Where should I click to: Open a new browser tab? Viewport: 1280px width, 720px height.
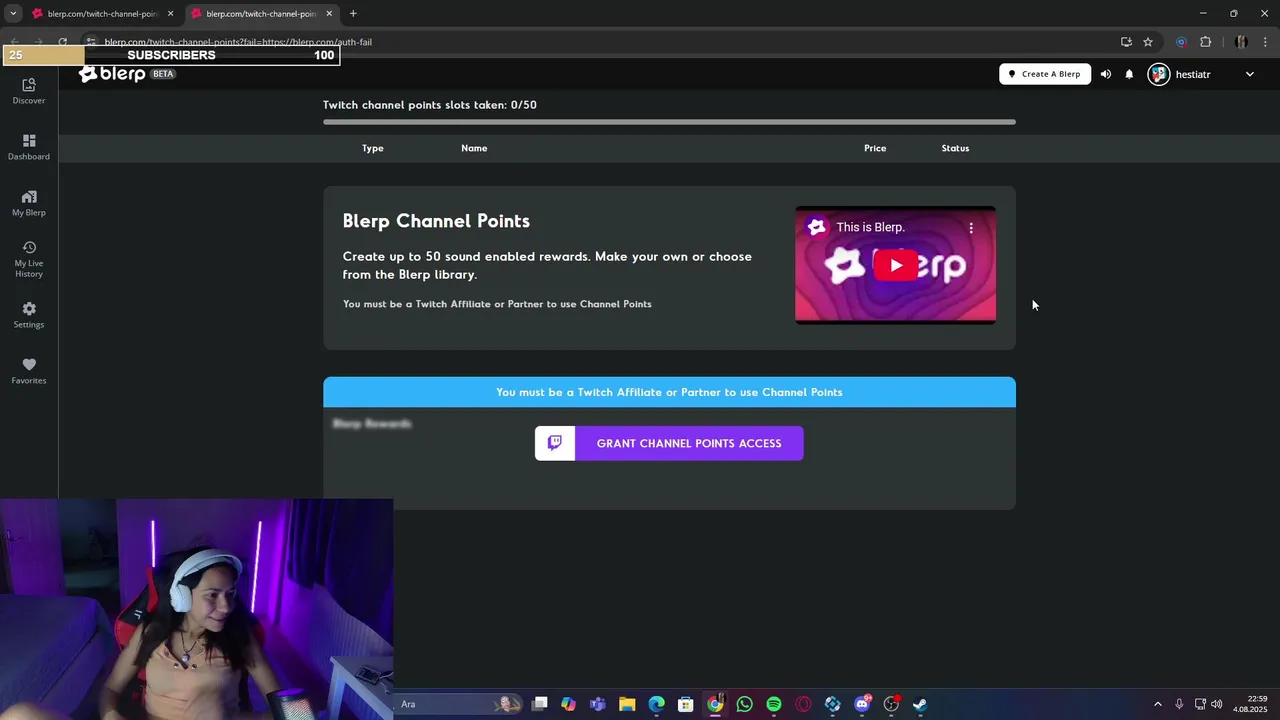point(353,14)
